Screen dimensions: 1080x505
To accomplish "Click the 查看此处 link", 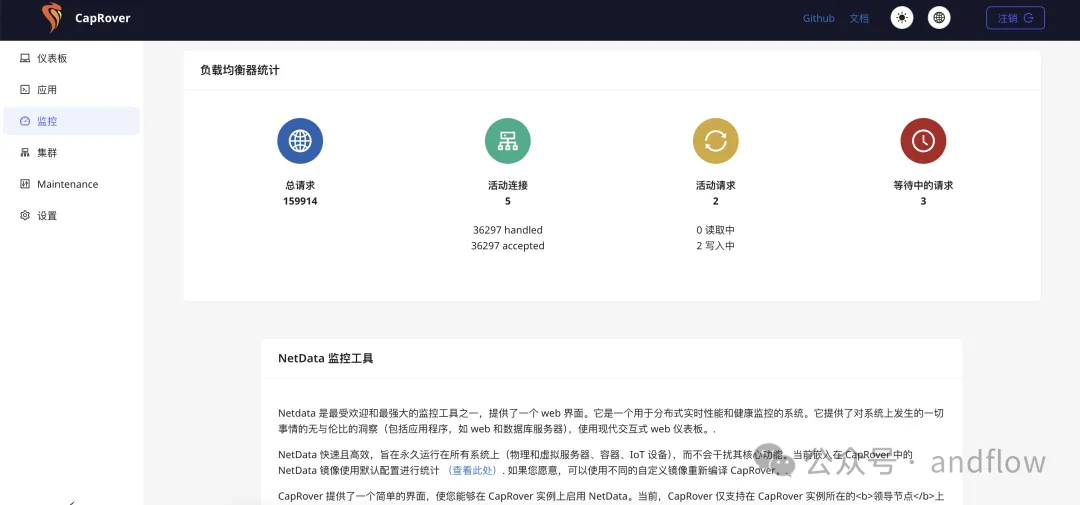I will pos(471,470).
